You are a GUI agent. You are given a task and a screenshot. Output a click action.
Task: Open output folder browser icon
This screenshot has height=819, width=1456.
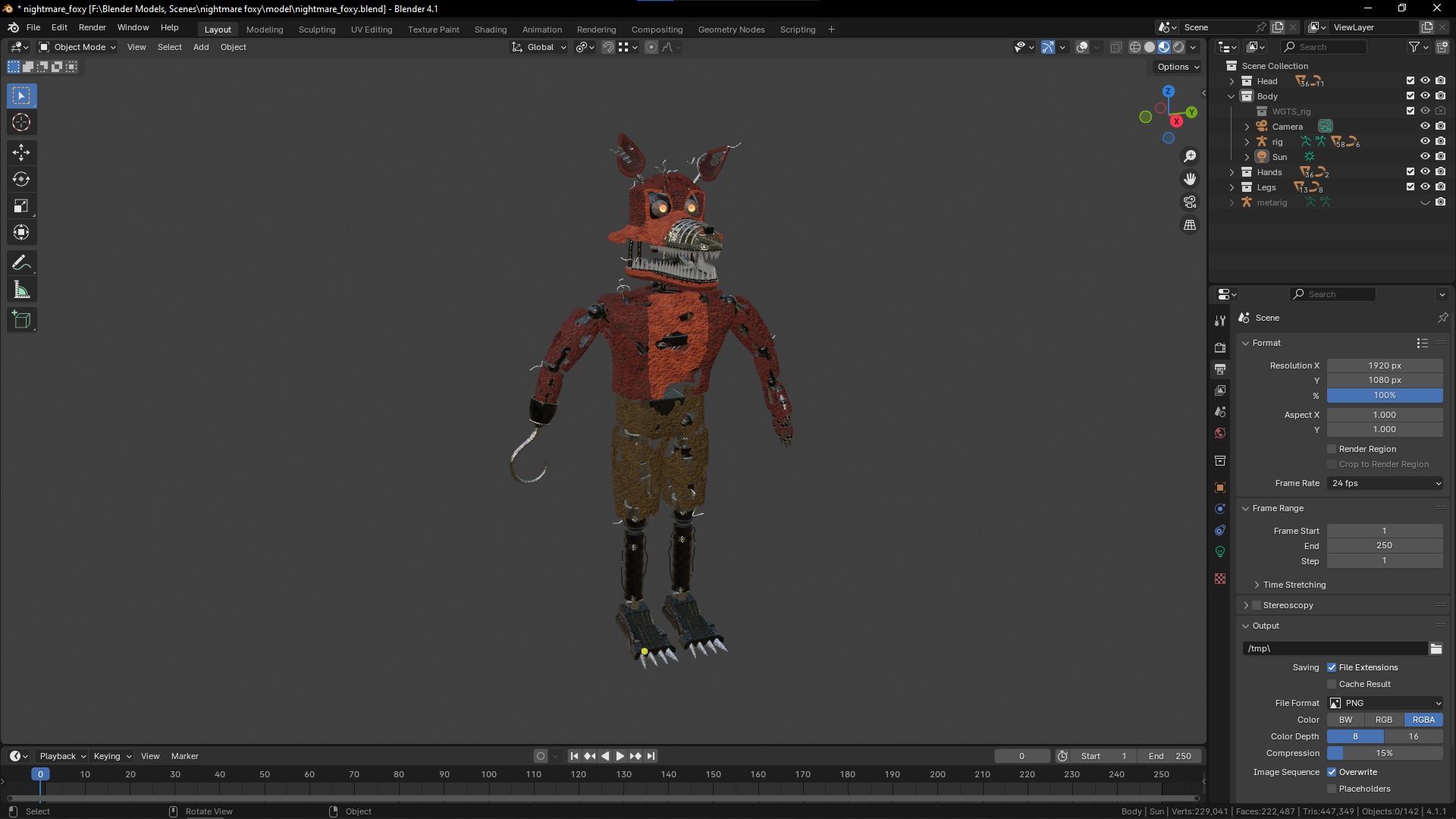coord(1436,648)
